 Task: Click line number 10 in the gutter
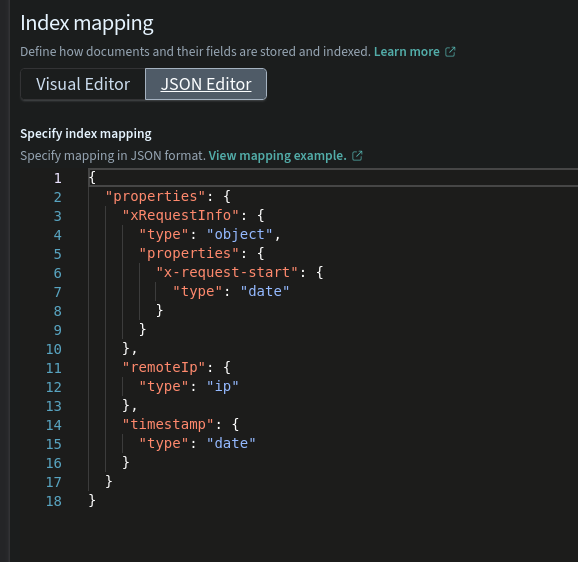(x=54, y=349)
